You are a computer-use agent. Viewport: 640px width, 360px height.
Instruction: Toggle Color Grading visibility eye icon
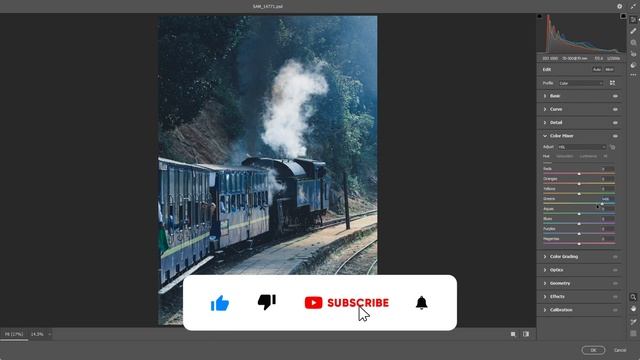click(615, 257)
